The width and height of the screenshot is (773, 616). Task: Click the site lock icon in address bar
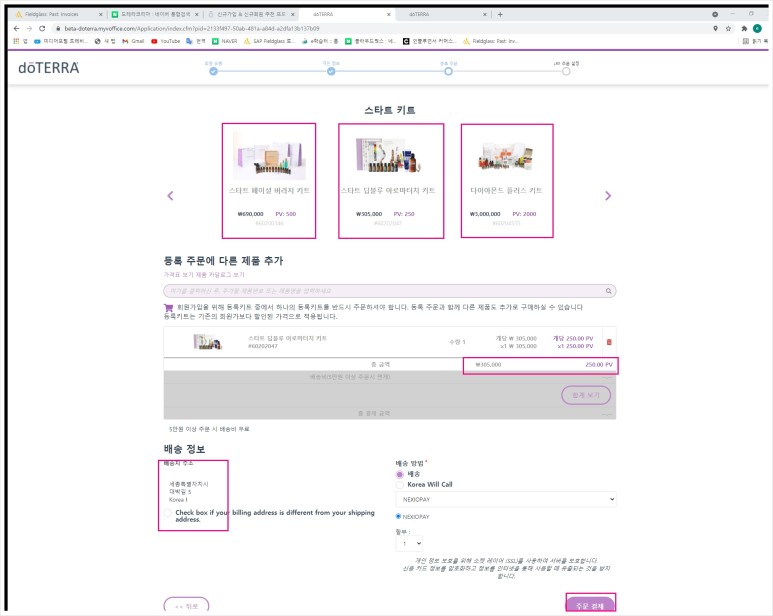(58, 29)
